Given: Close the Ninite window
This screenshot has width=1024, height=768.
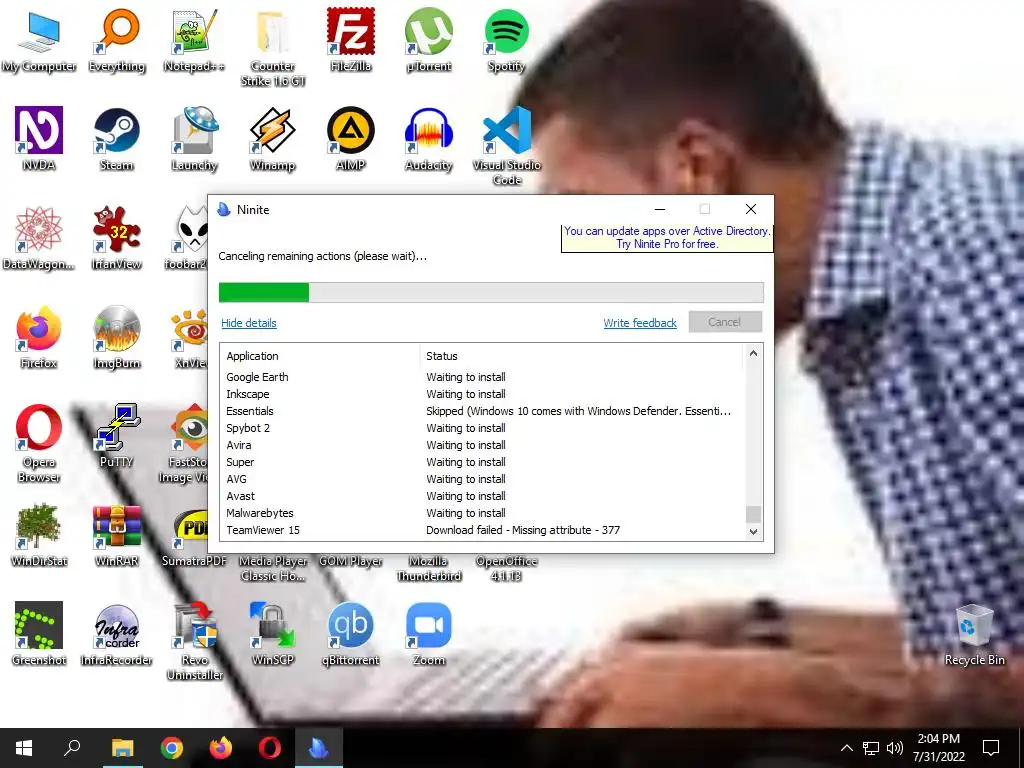Looking at the screenshot, I should click(750, 209).
